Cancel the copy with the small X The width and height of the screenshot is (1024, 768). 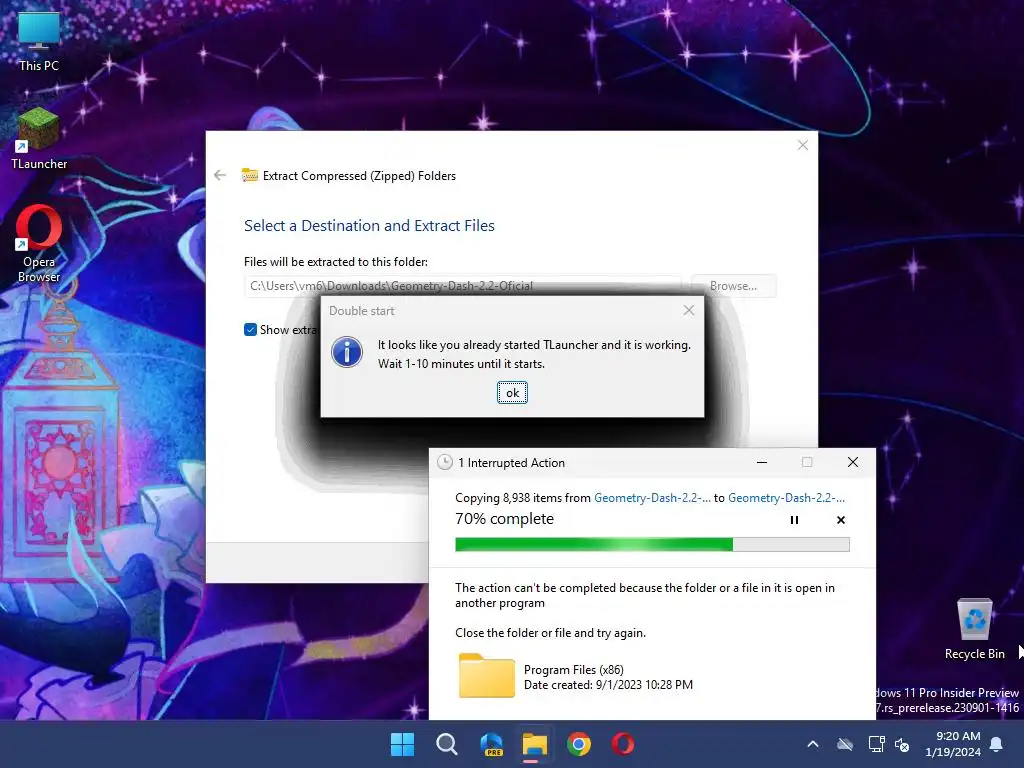[x=840, y=520]
